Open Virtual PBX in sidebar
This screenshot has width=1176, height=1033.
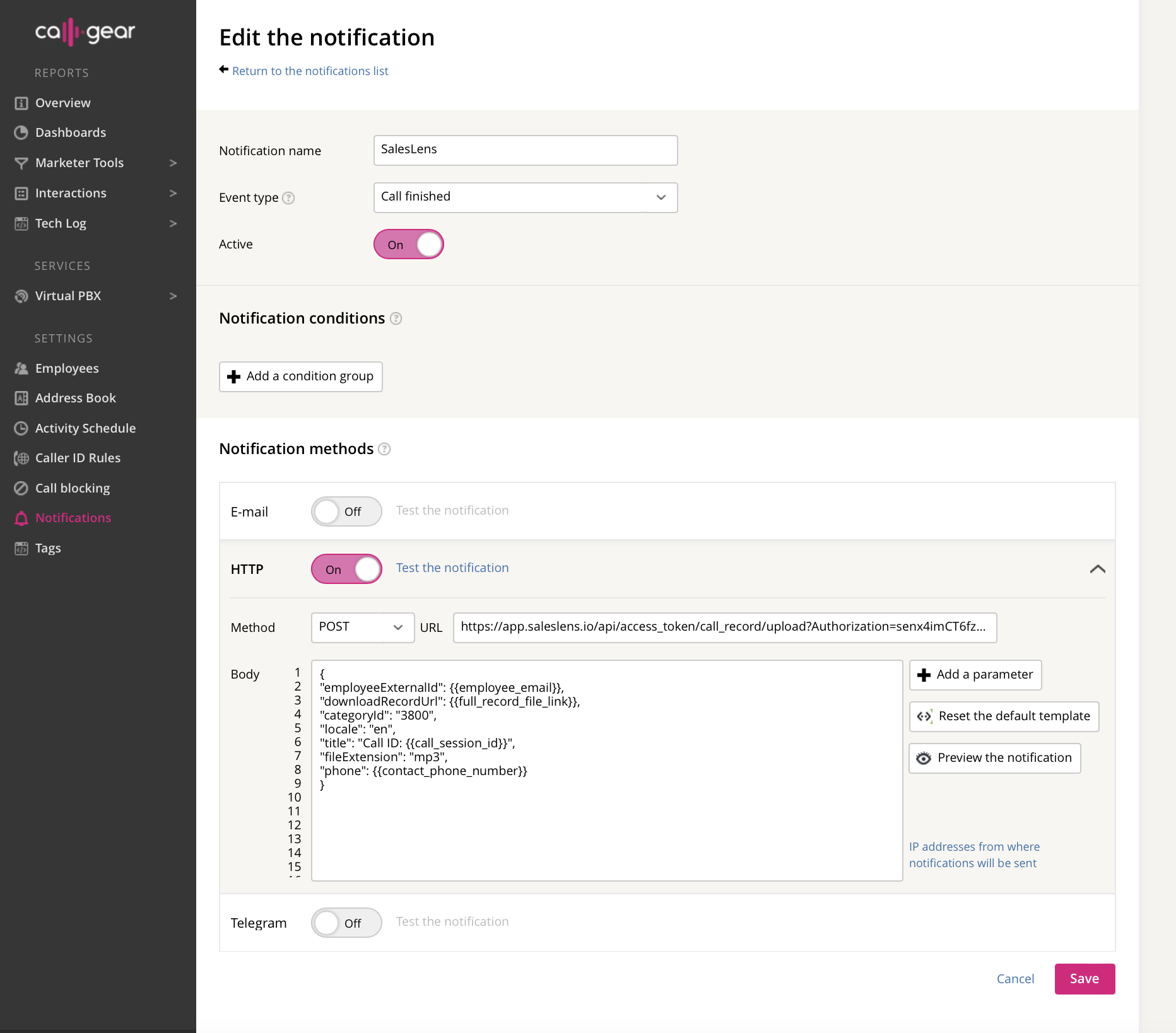click(x=95, y=296)
